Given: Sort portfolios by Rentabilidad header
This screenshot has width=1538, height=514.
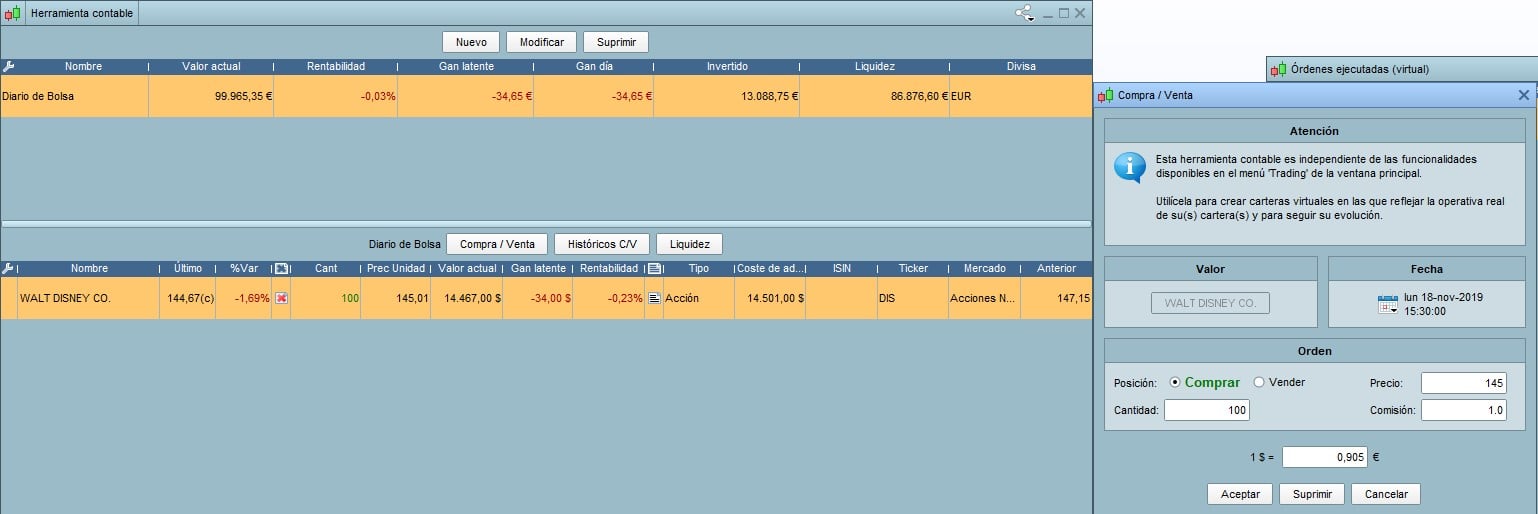Looking at the screenshot, I should [x=335, y=67].
